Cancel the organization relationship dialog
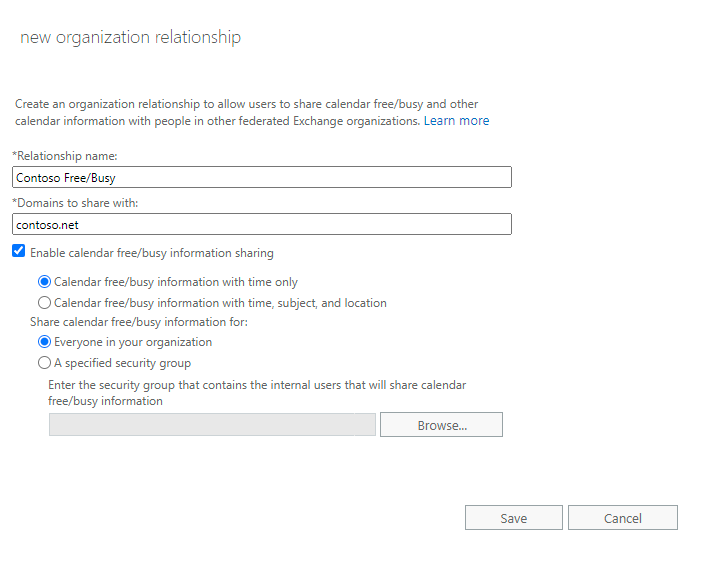The image size is (710, 563). 623,518
